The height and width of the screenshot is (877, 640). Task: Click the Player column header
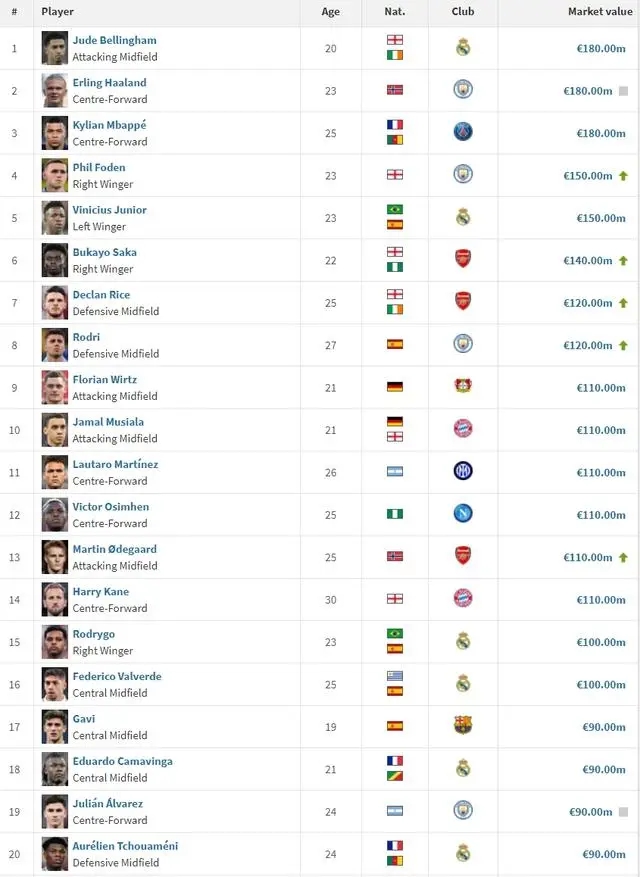click(x=58, y=12)
